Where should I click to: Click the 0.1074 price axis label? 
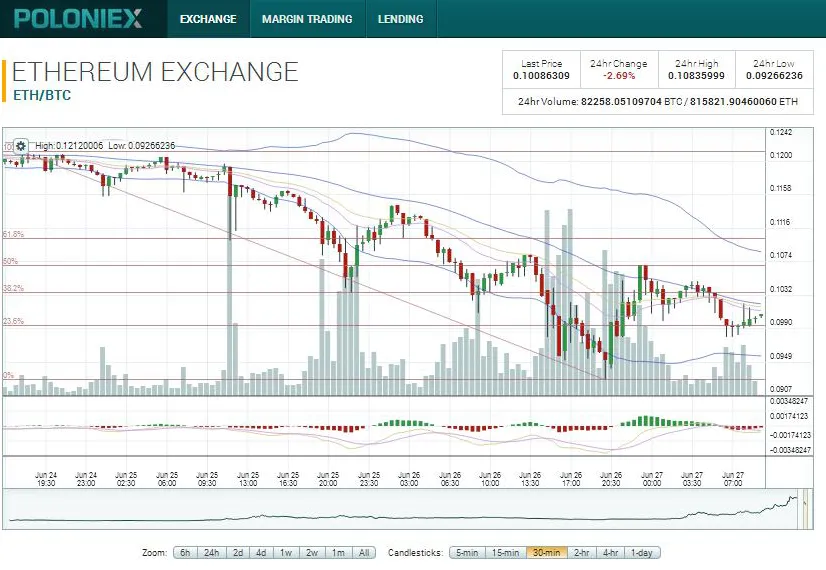(781, 255)
